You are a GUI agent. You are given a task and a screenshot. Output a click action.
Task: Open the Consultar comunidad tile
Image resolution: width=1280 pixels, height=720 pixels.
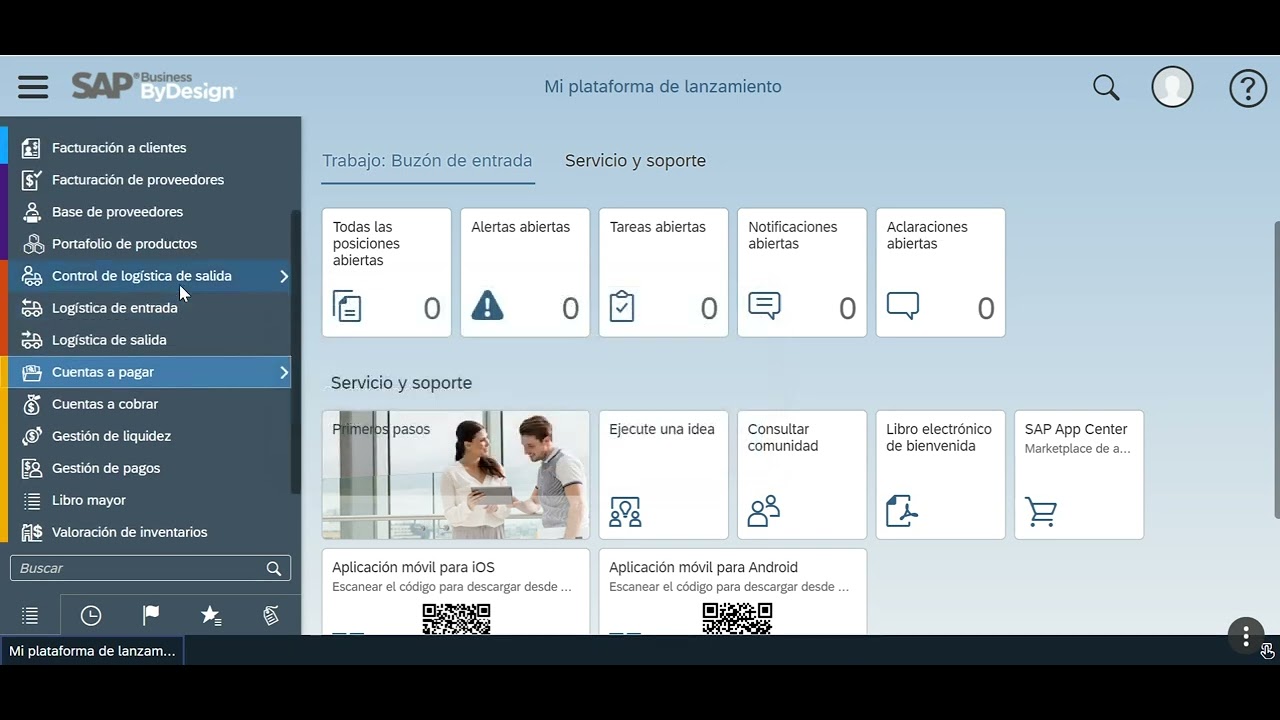[x=802, y=475]
